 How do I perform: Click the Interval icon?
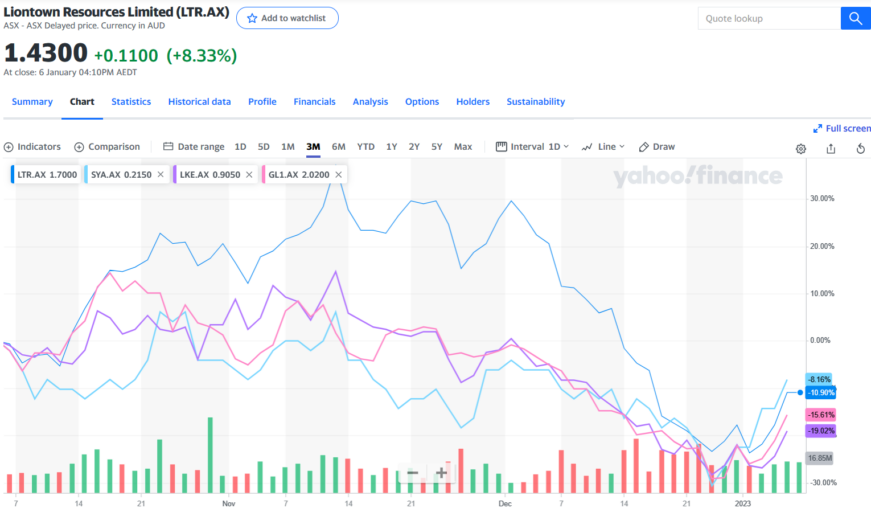[501, 147]
